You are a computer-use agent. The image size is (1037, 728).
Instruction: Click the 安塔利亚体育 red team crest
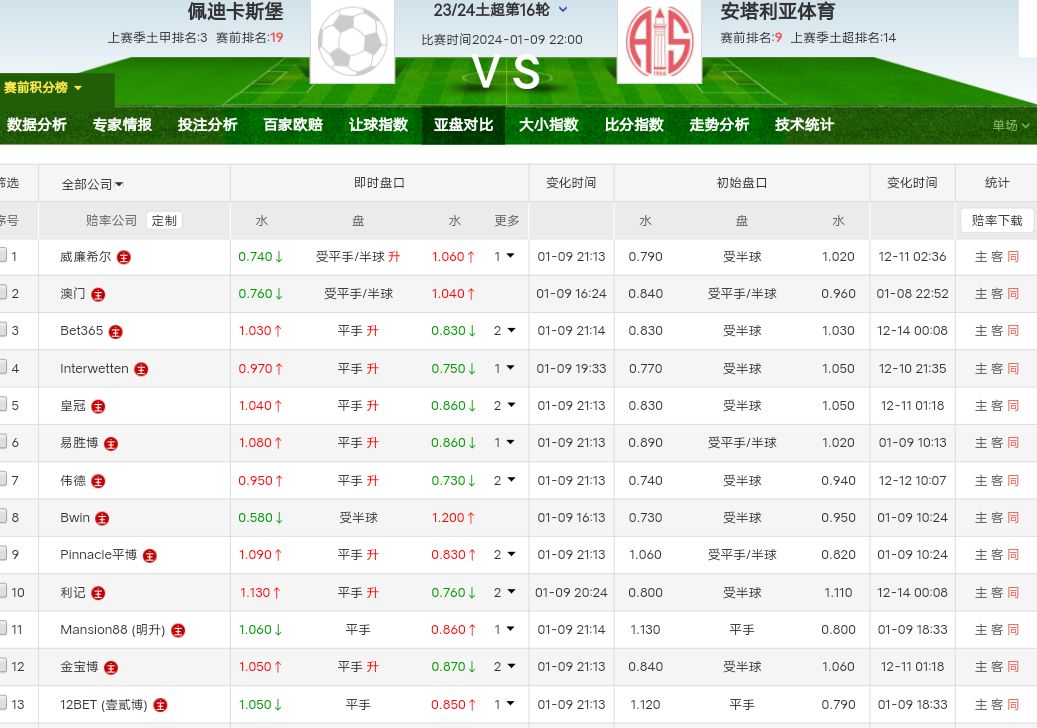pos(659,41)
